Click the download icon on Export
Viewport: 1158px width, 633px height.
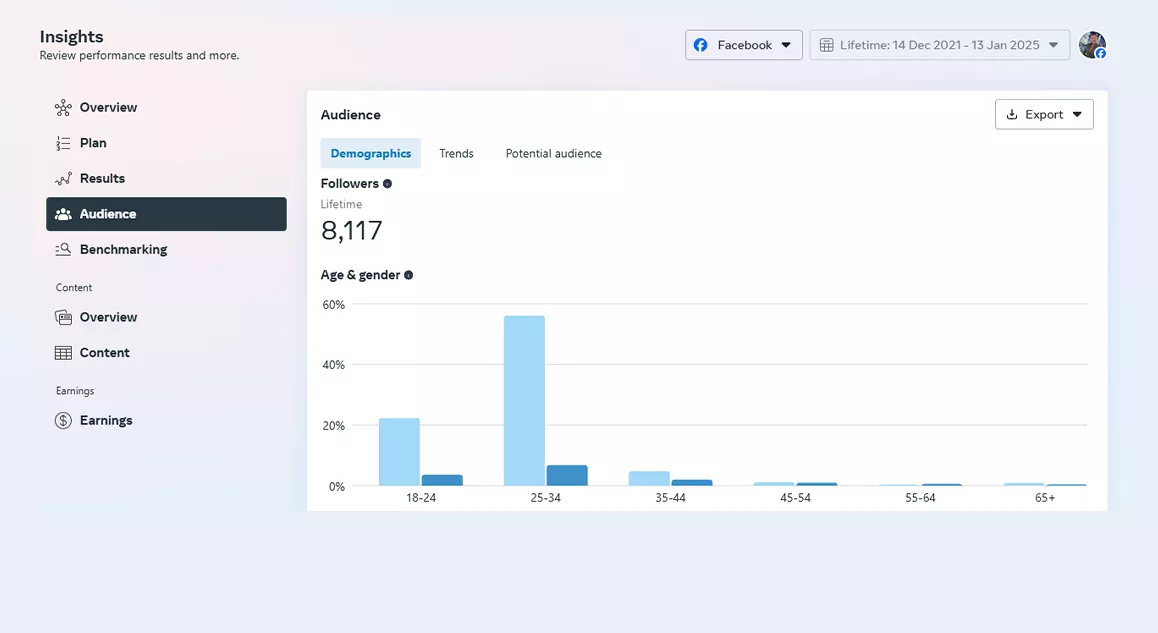pyautogui.click(x=1012, y=114)
